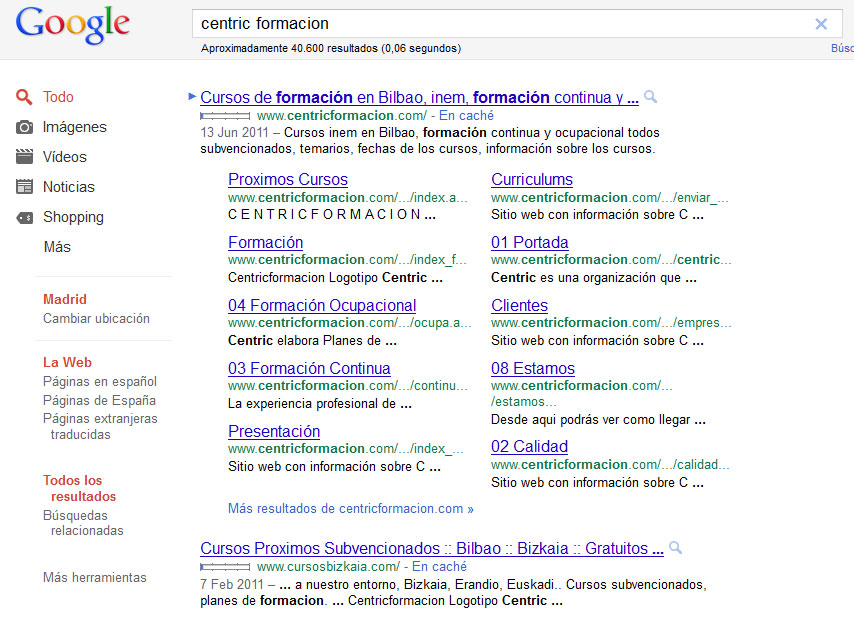Click the snippet 'La experiencia profesional de ...'
854x623 pixels.
pyautogui.click(x=320, y=404)
